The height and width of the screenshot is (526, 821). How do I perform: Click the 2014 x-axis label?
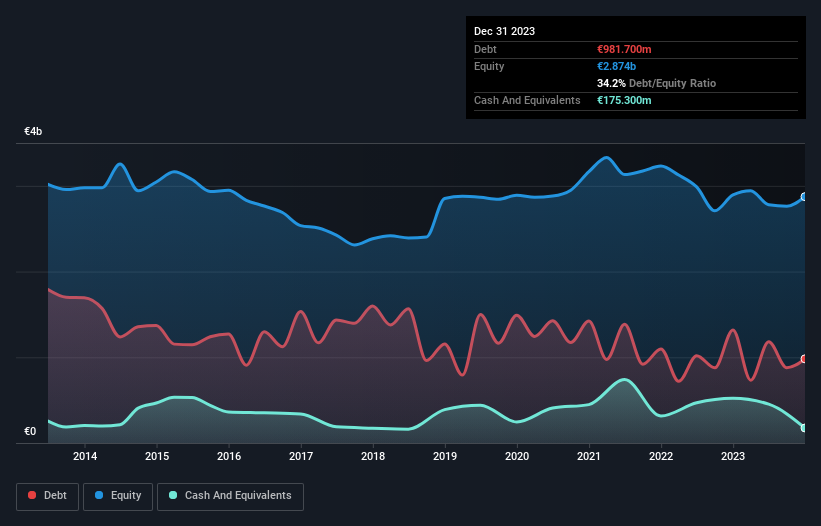[85, 456]
